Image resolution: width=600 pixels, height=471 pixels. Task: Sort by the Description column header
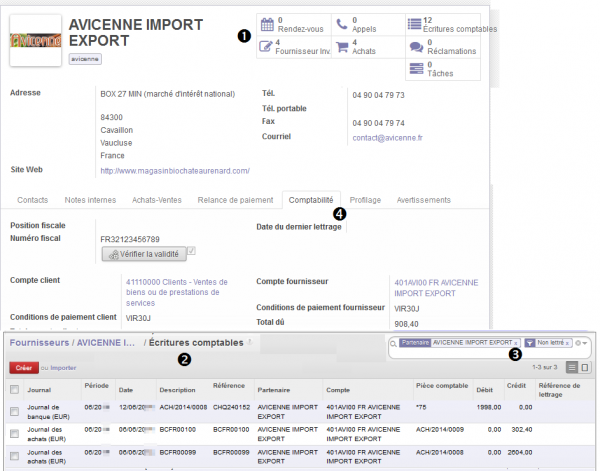click(x=177, y=390)
